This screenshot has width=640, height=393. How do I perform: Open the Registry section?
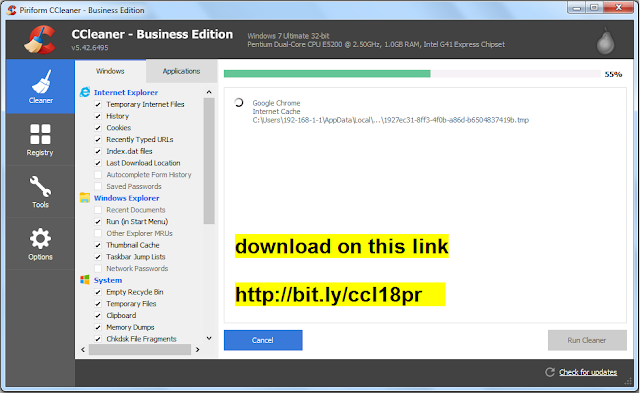coord(40,140)
